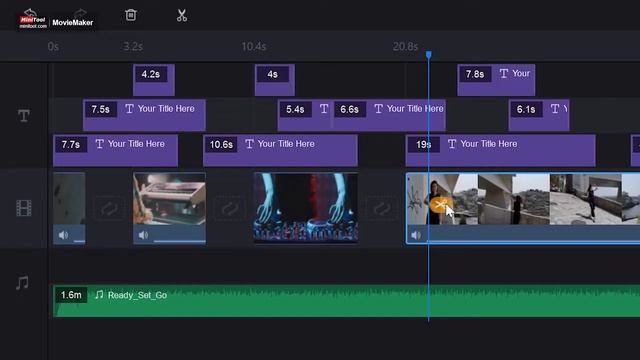Screen dimensions: 640x360
Task: Select the 6.6s Your Title Here clip
Action: tap(389, 115)
